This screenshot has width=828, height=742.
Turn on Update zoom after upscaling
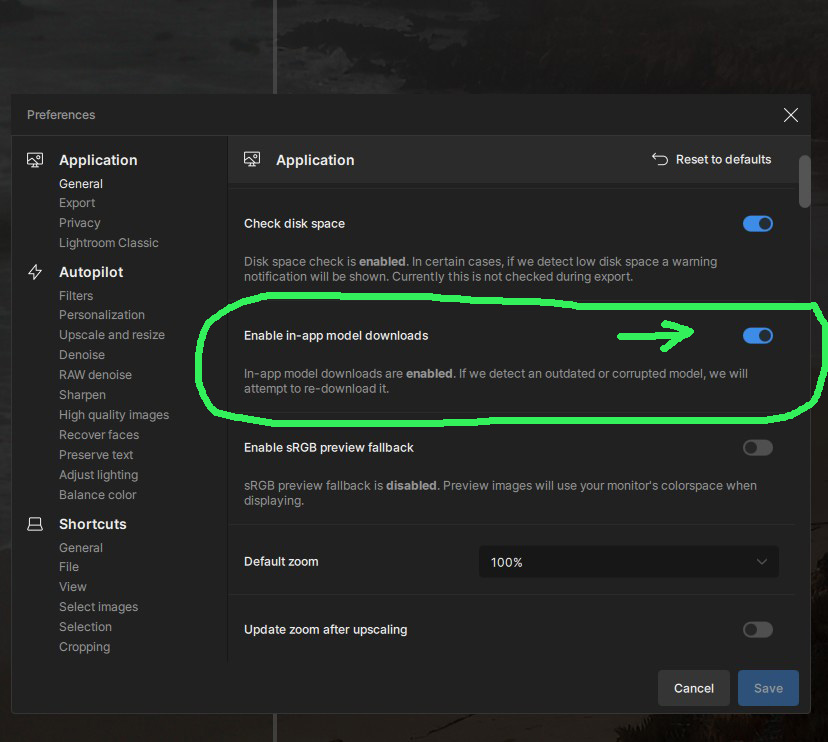(757, 630)
